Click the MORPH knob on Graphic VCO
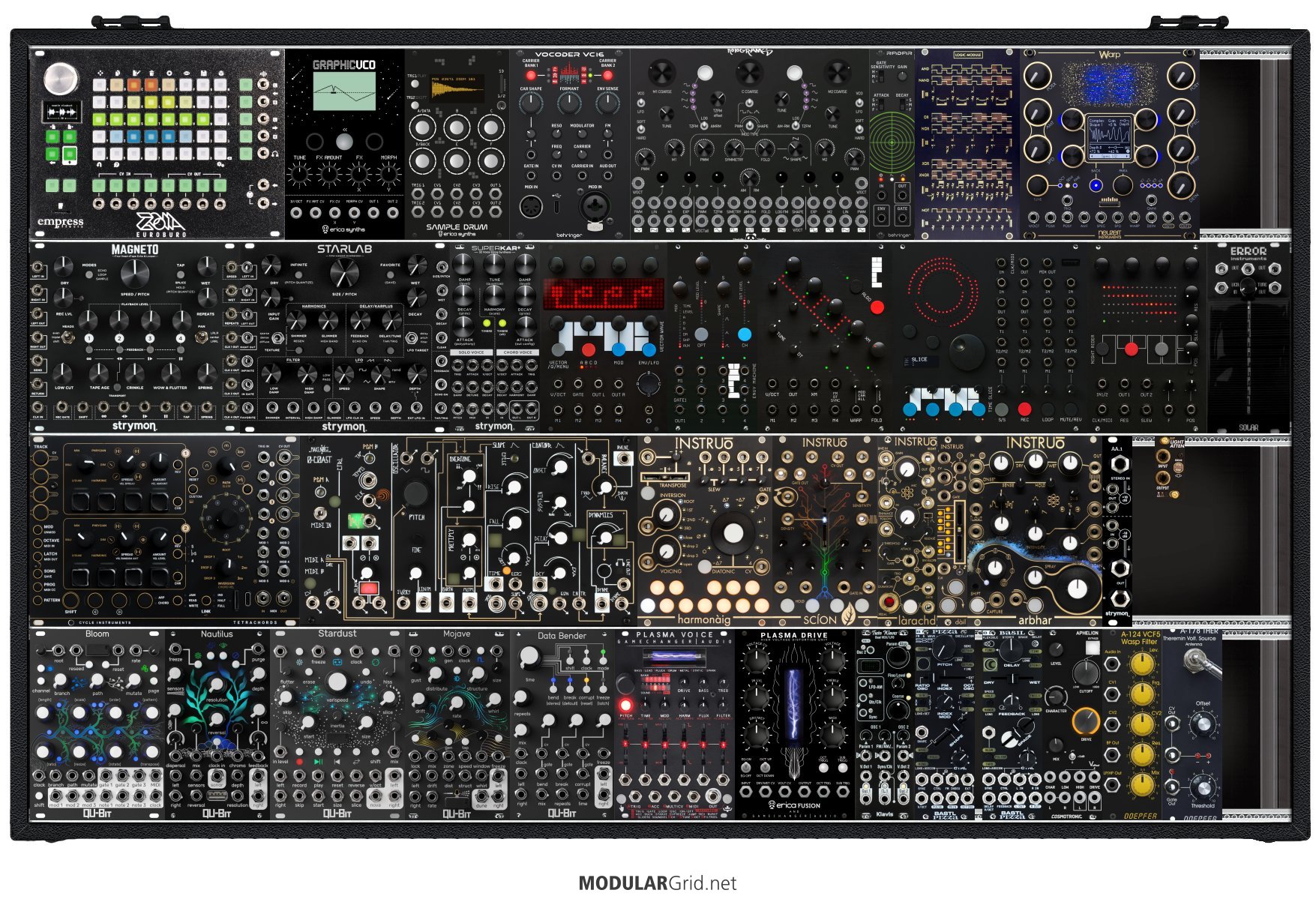Viewport: 1316px width, 899px height. (389, 174)
